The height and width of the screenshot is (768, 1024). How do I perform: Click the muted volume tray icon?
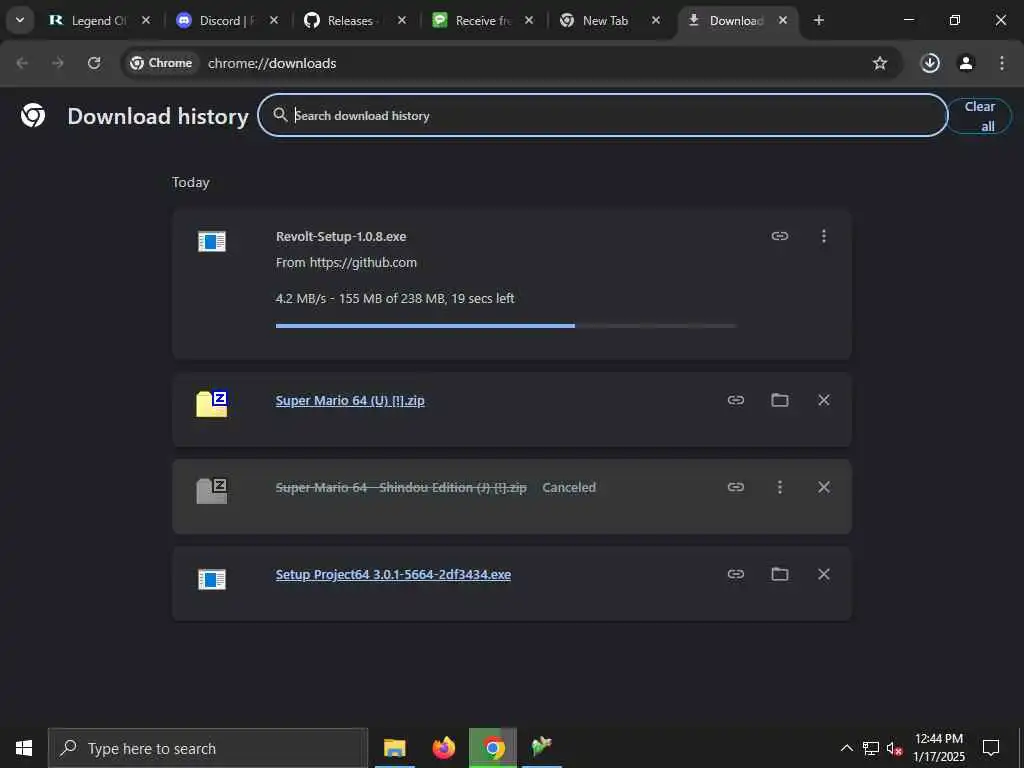pyautogui.click(x=894, y=748)
